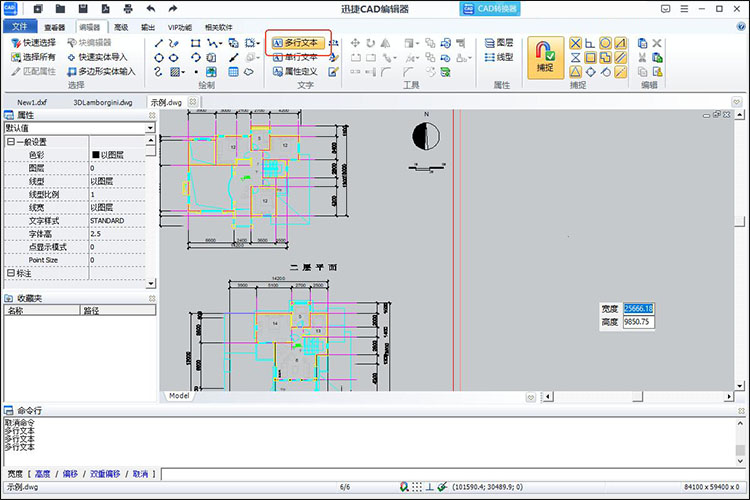
Task: Toggle the diamond quadrant snap
Action: 590,72
